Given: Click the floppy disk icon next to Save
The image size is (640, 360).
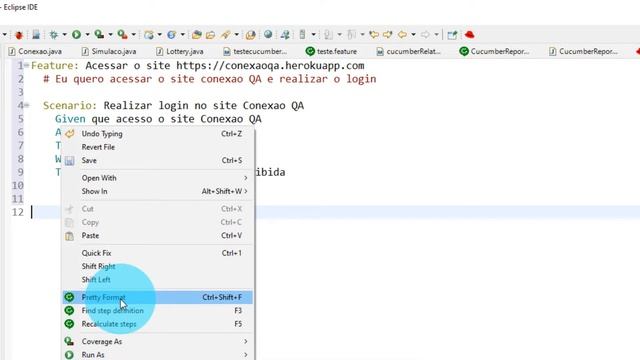Looking at the screenshot, I should (x=69, y=161).
